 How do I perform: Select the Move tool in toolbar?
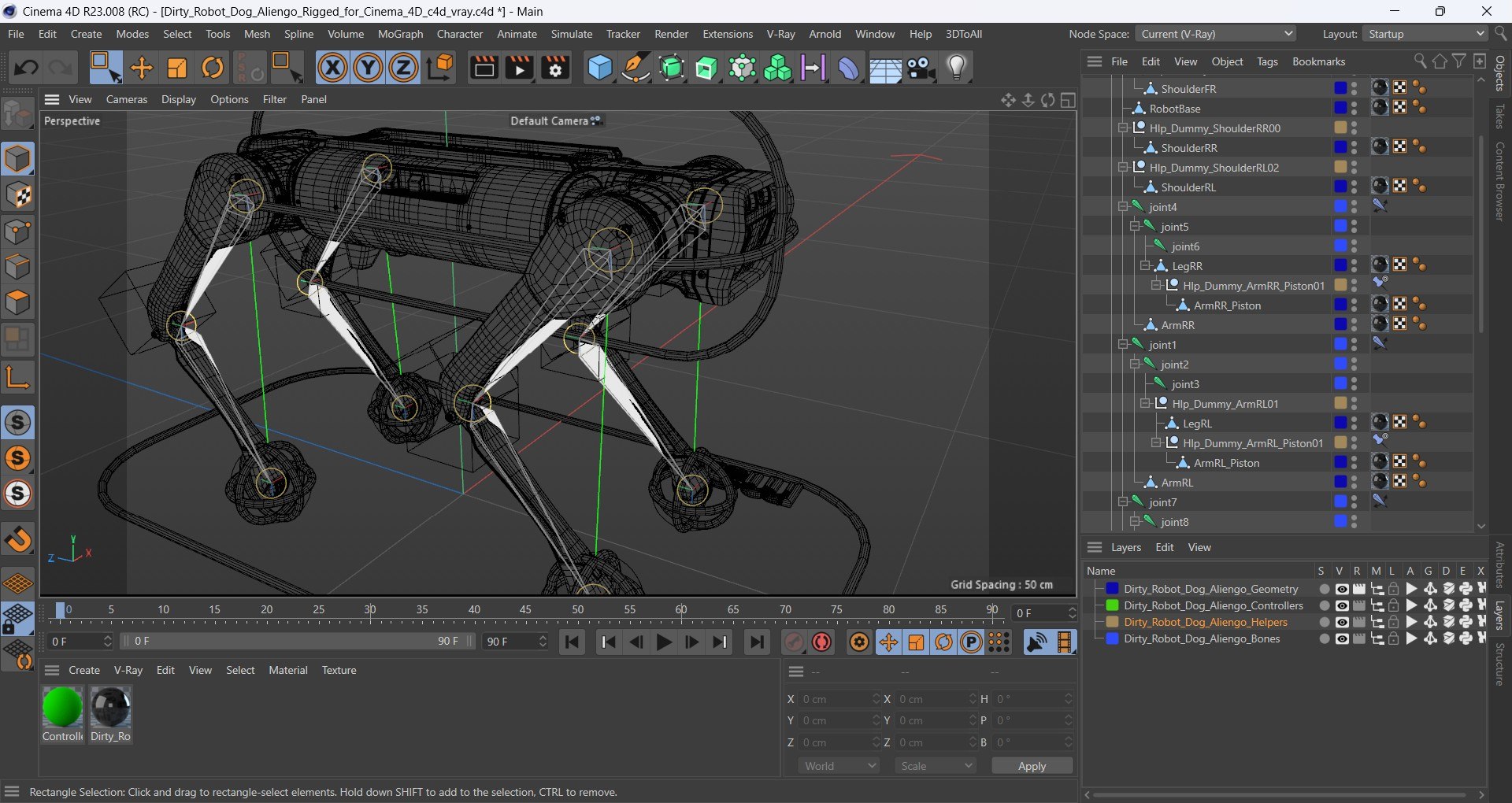coord(142,68)
